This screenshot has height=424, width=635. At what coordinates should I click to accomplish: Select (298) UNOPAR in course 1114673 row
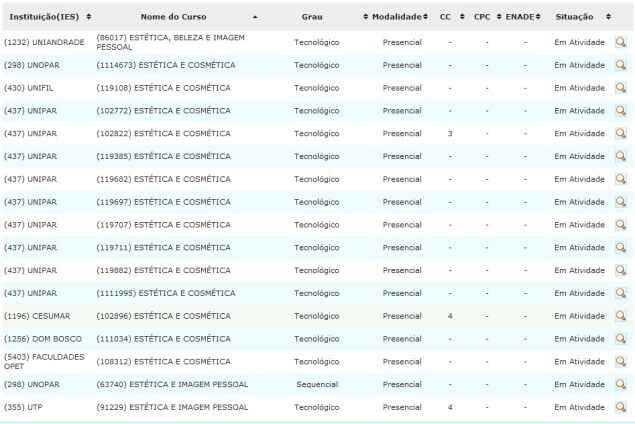coord(32,65)
